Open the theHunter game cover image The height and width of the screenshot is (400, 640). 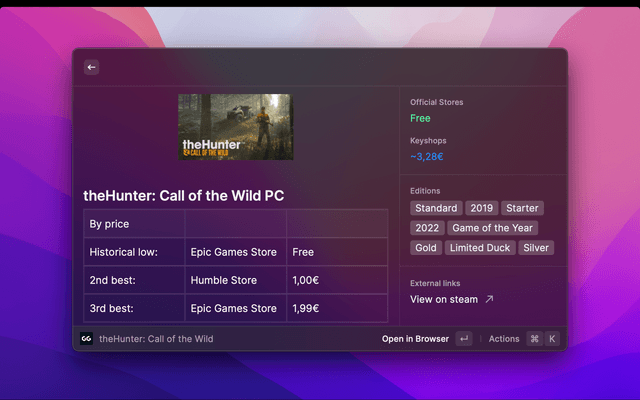pos(236,127)
